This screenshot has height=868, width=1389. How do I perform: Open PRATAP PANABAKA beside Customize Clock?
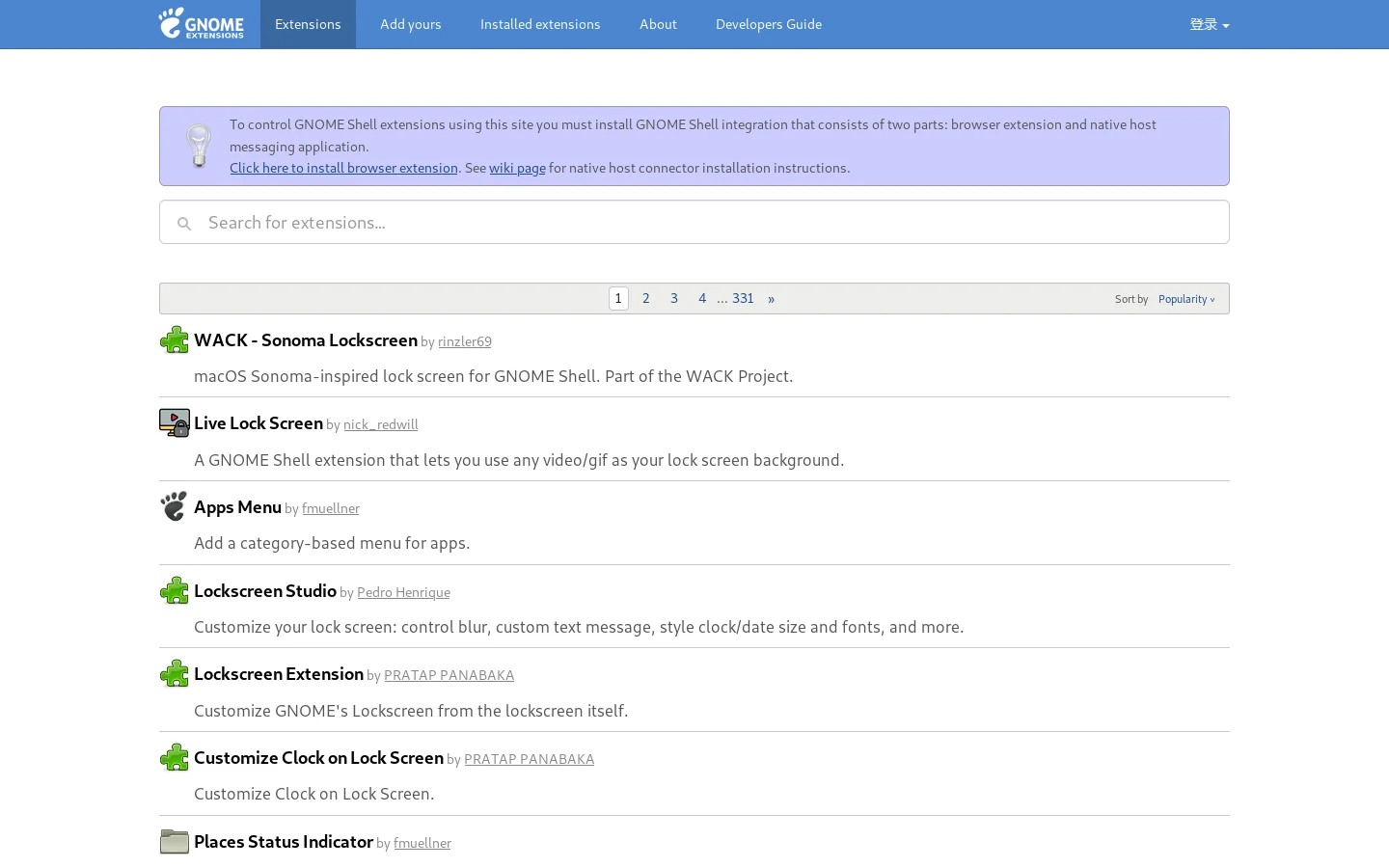pyautogui.click(x=529, y=759)
